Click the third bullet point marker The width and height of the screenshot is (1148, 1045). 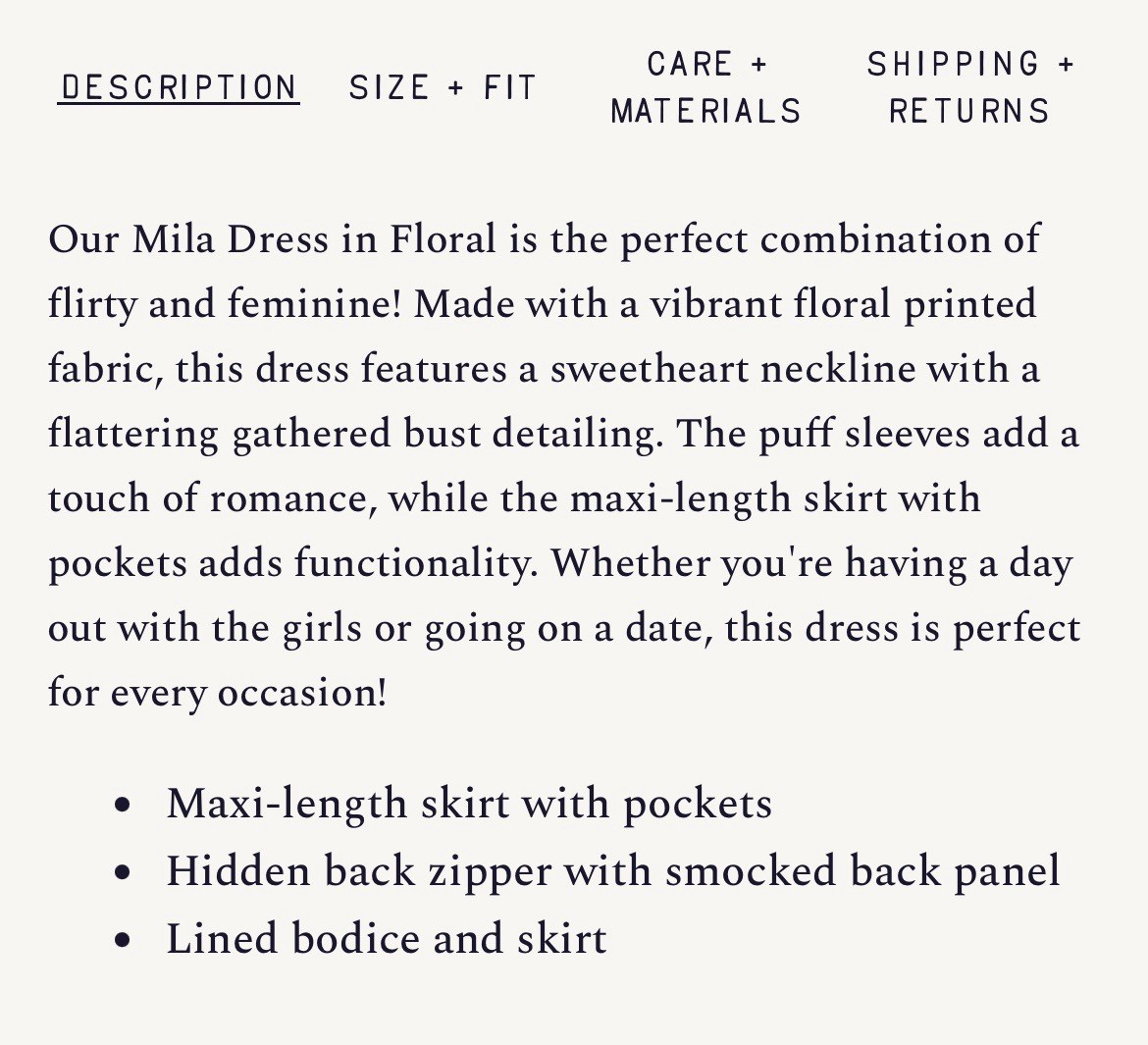pyautogui.click(x=123, y=939)
